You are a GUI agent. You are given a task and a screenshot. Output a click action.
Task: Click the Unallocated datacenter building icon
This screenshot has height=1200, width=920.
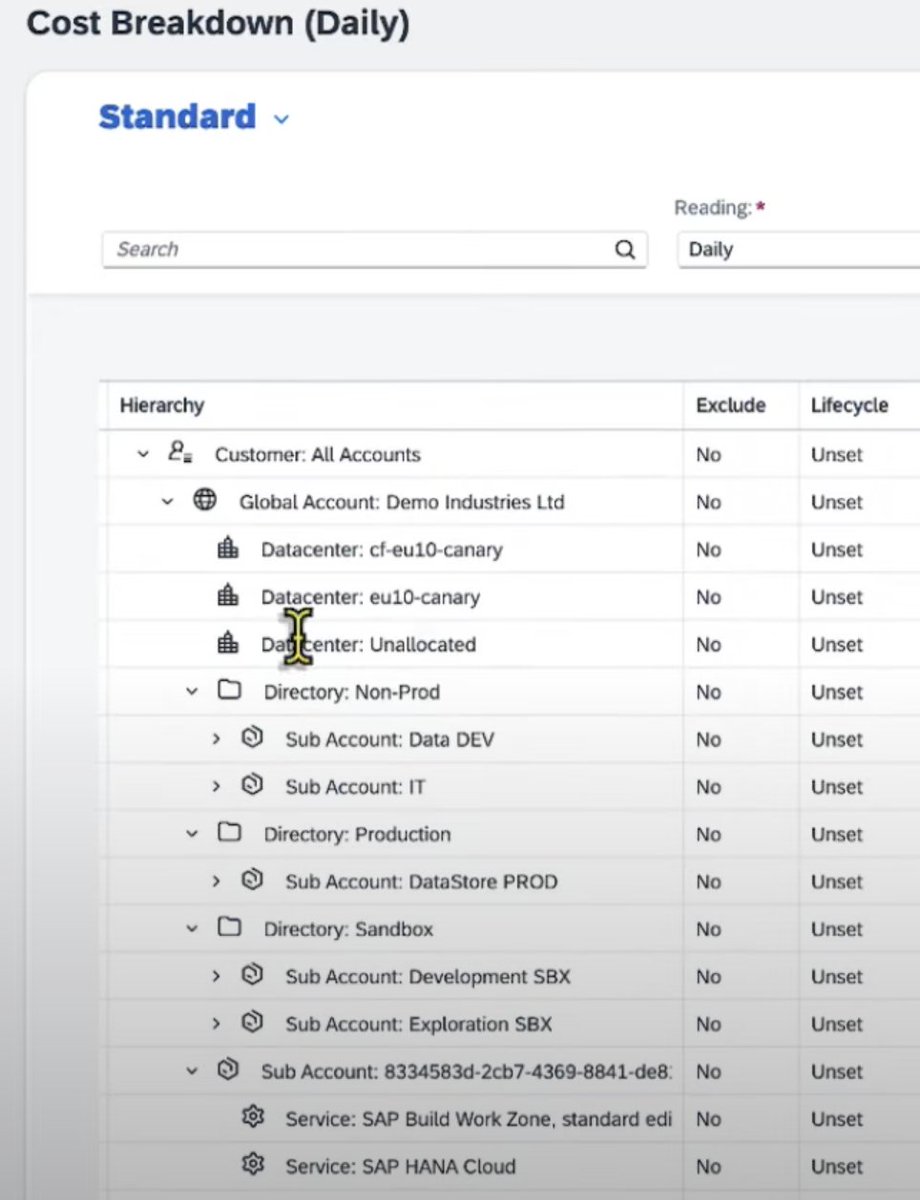228,644
